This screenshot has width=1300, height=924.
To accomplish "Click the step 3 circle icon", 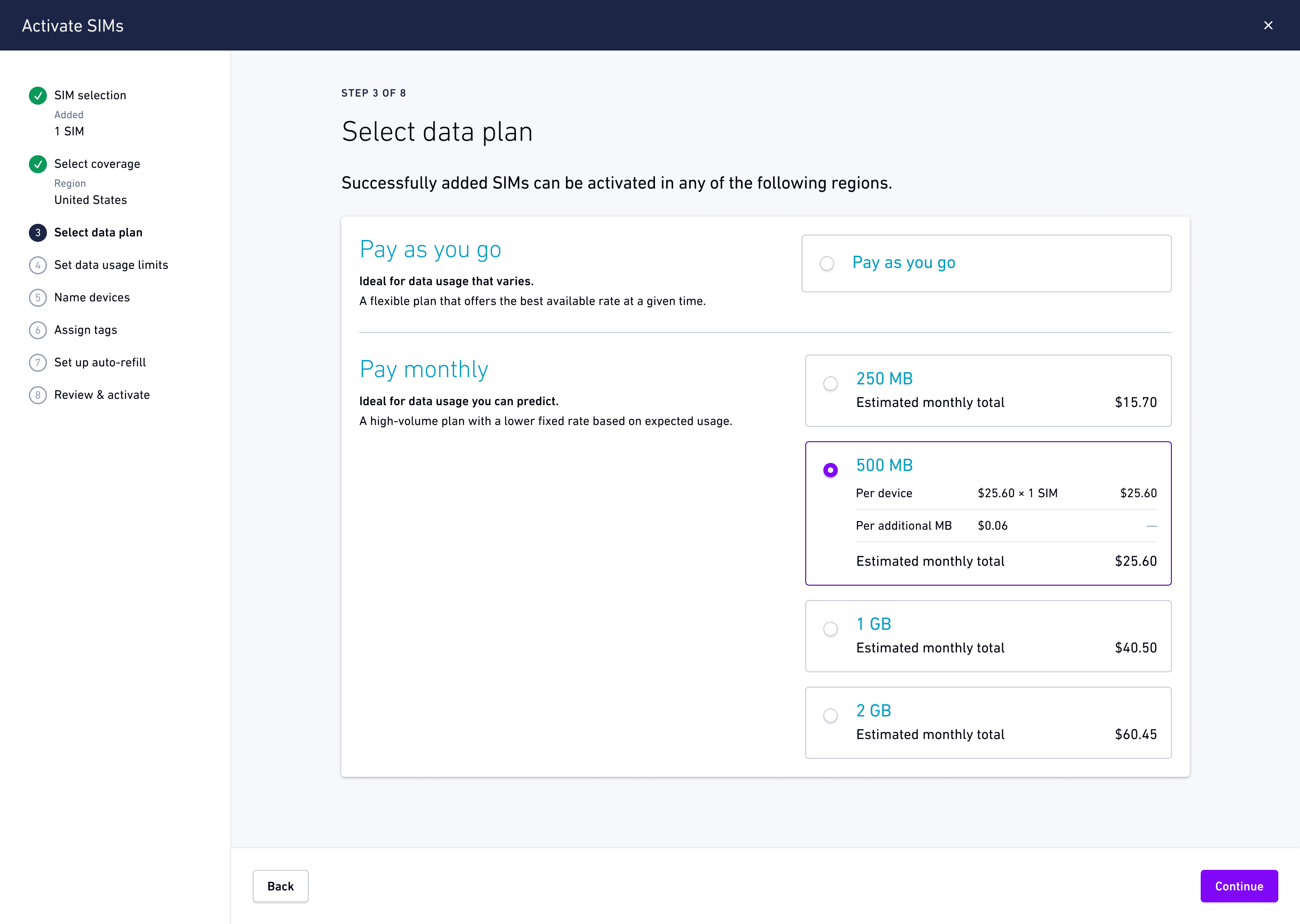I will coord(37,233).
